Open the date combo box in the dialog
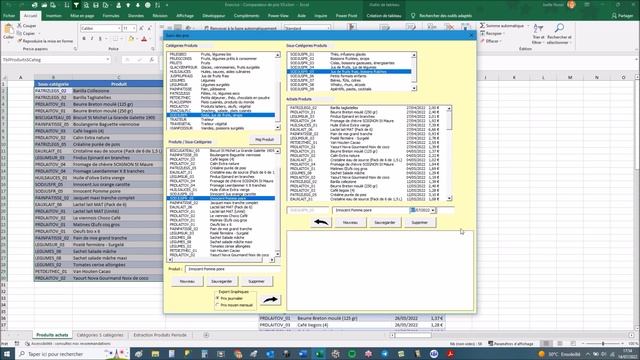 [433, 210]
